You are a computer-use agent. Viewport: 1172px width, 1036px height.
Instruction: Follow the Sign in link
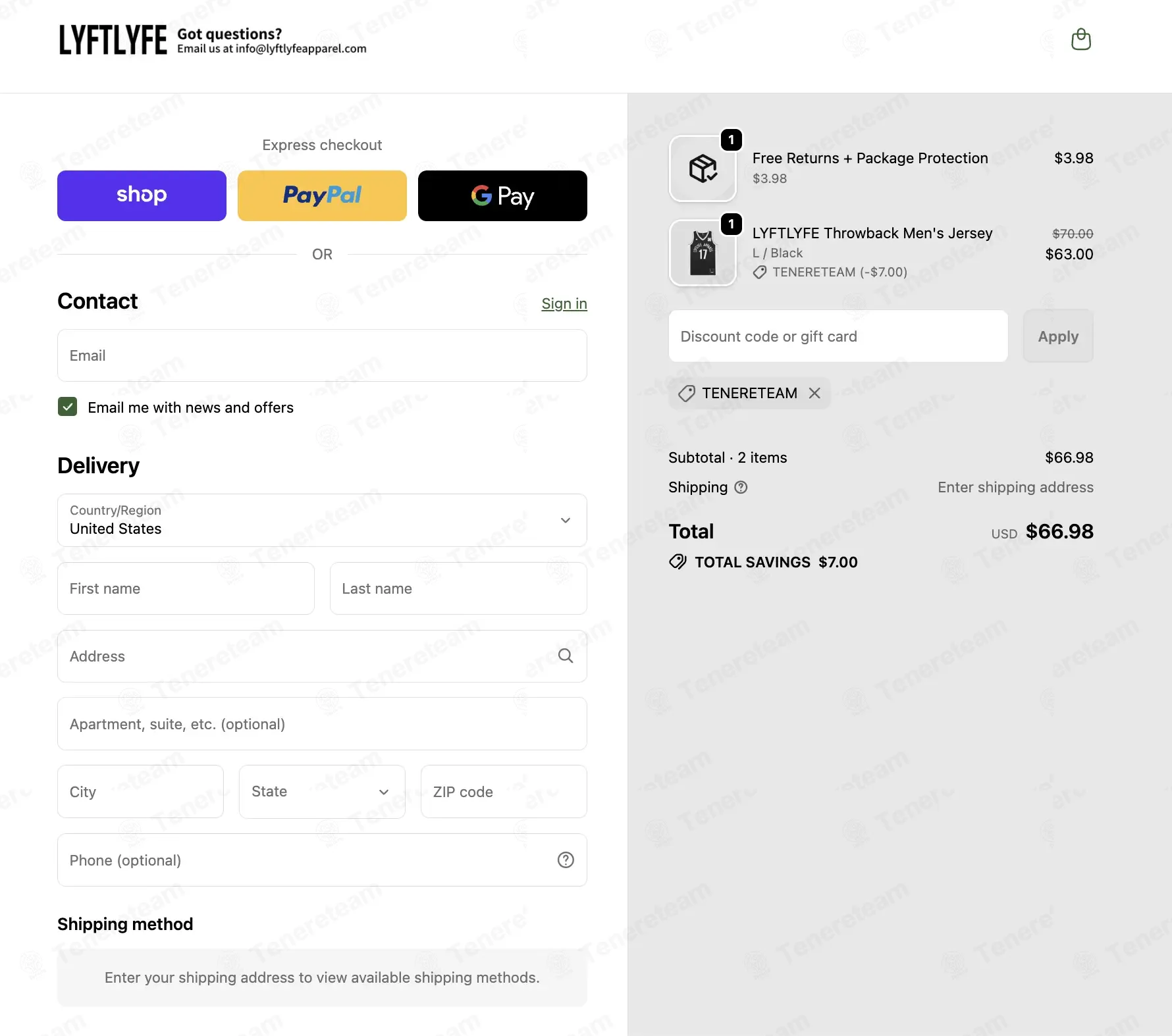564,303
